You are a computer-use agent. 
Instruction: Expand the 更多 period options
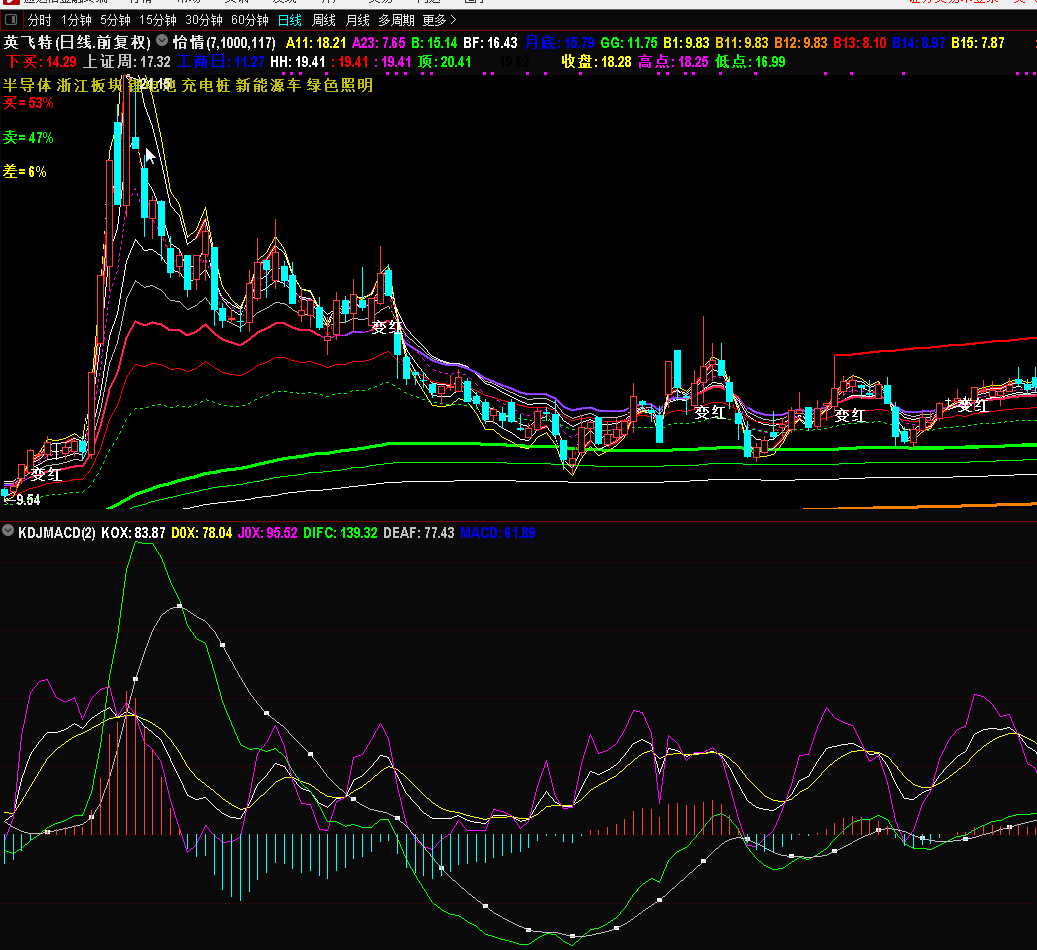(440, 21)
